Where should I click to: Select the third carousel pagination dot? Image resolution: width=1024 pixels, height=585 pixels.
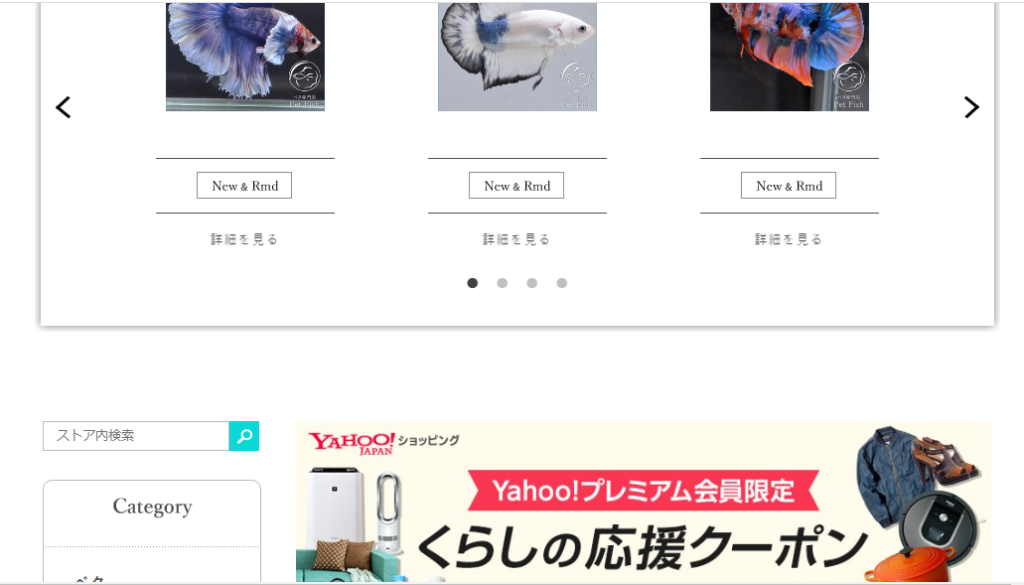click(x=532, y=283)
